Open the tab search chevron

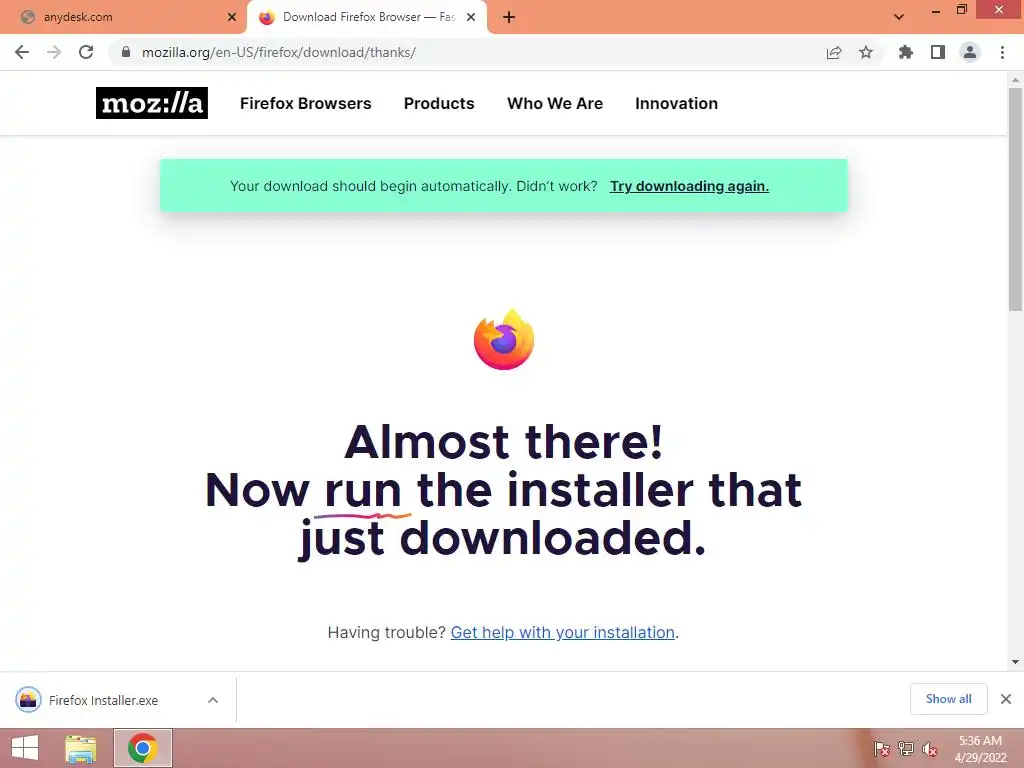(x=899, y=17)
